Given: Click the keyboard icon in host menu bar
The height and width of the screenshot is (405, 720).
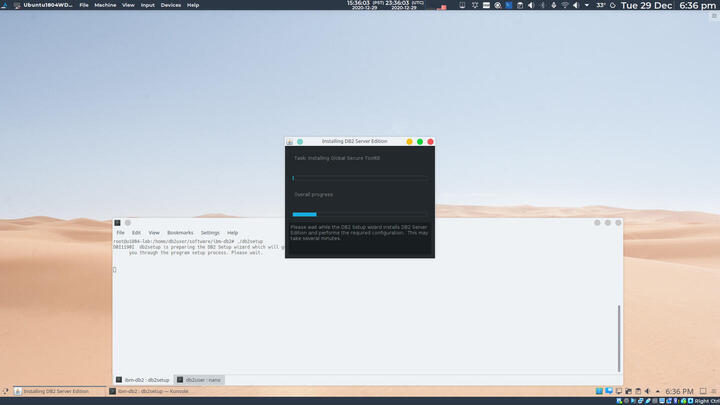Looking at the screenshot, I should click(486, 5).
